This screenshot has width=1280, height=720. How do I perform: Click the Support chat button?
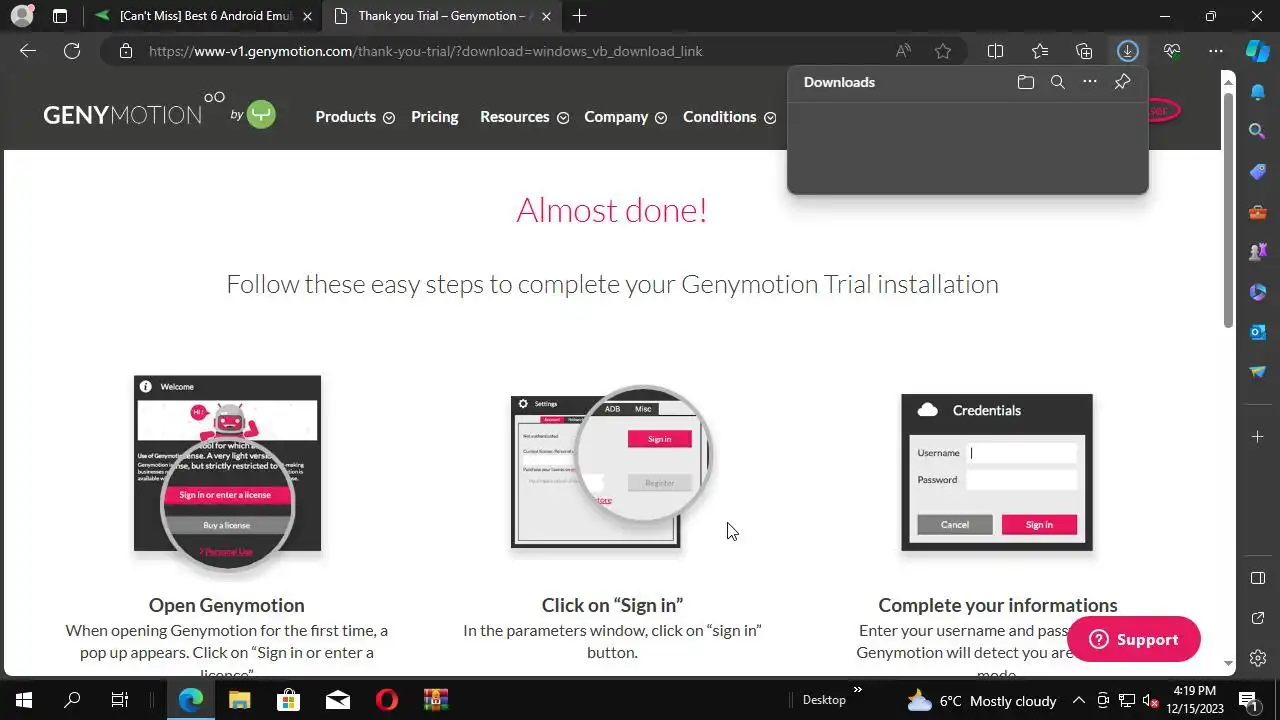pyautogui.click(x=1133, y=640)
